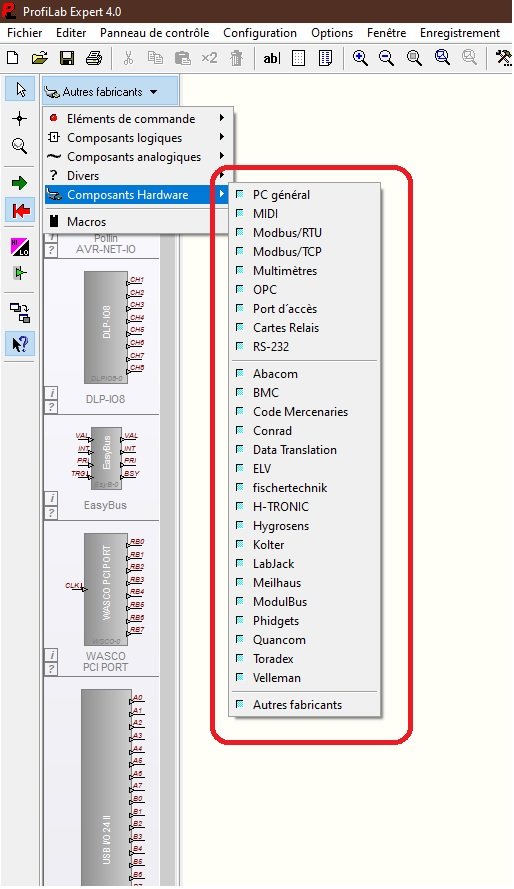Open the Options menu

click(x=332, y=33)
